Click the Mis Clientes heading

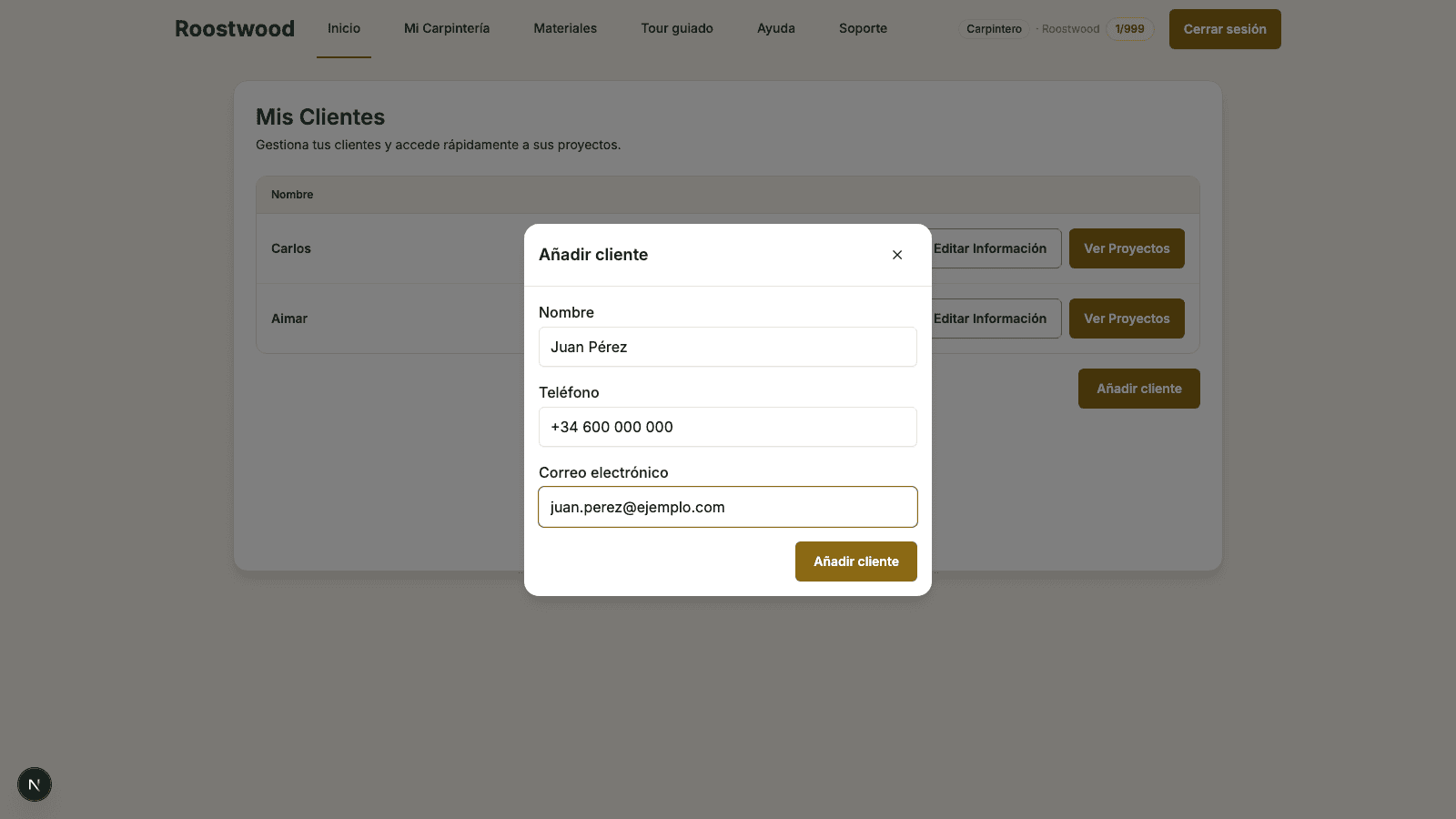click(x=320, y=117)
